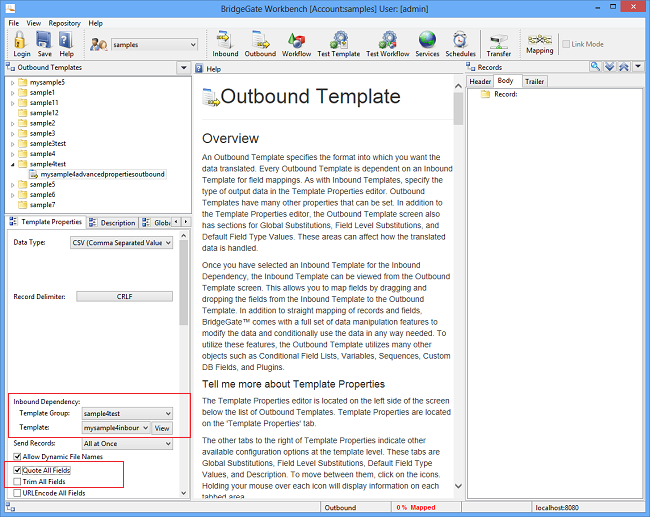Click the Help pane vertical scrollbar thumb
The width and height of the screenshot is (650, 517).
[x=458, y=109]
